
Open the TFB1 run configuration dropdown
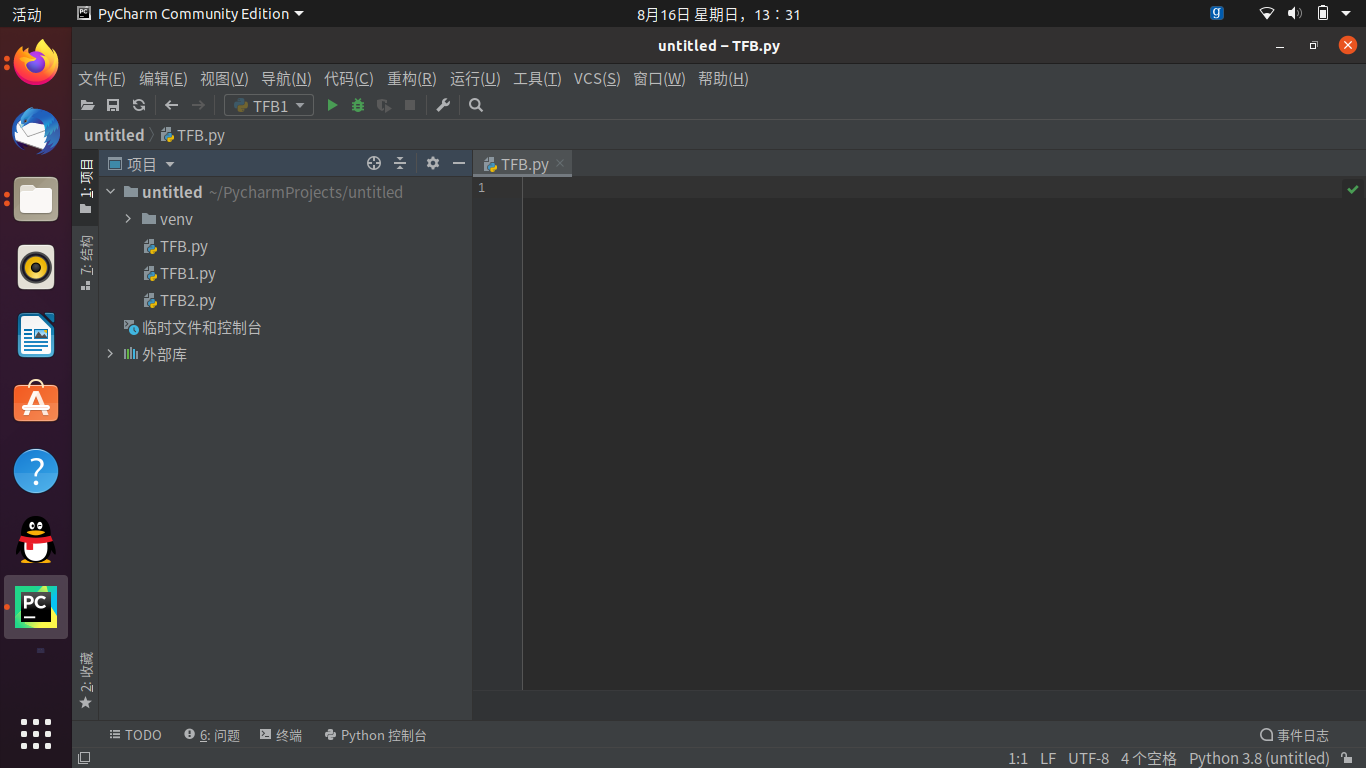[269, 105]
